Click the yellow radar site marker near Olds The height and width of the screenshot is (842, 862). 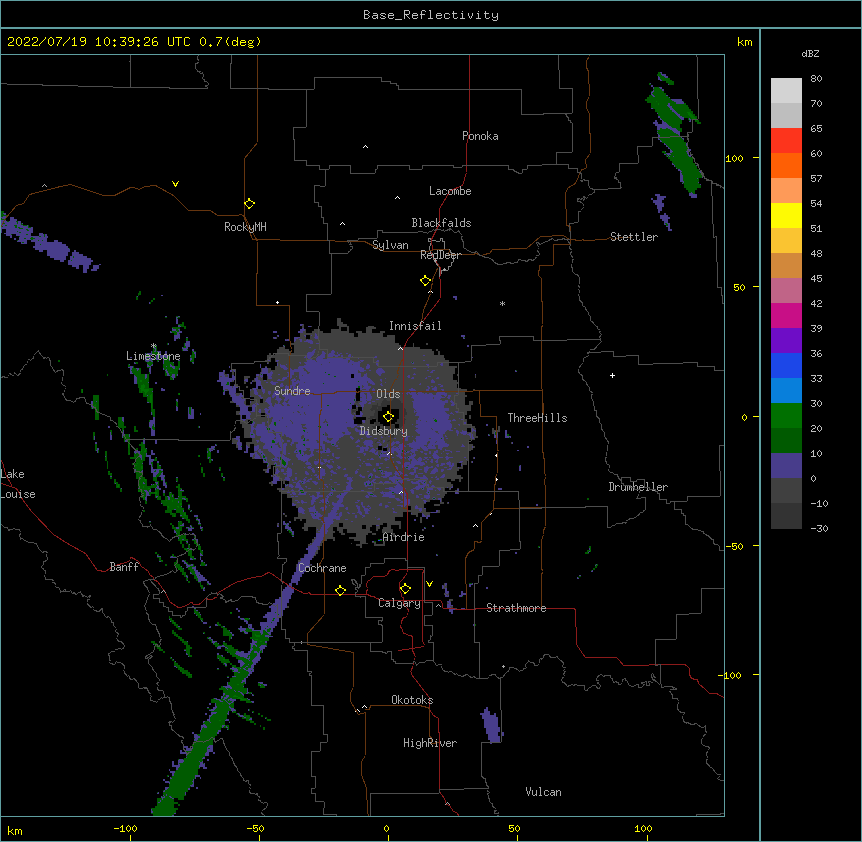(x=388, y=416)
